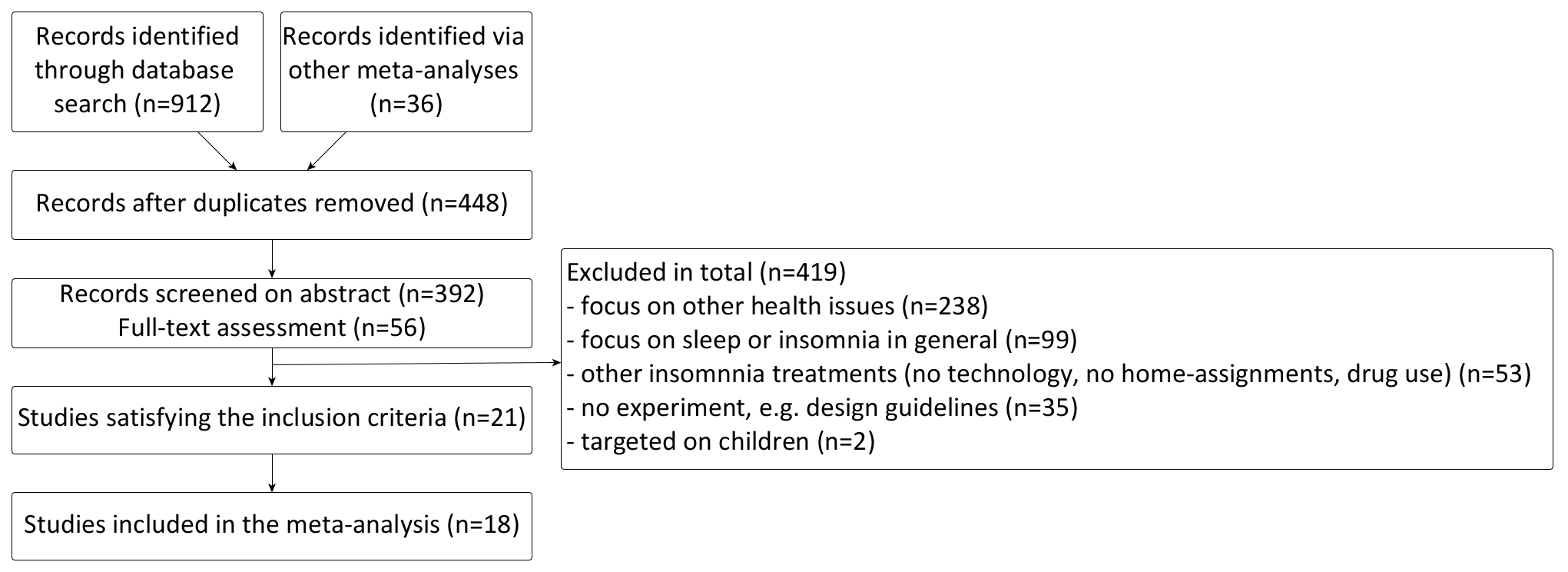Click the 'other insomnia treatments' exclusion line (n=53)

pyautogui.click(x=1049, y=374)
